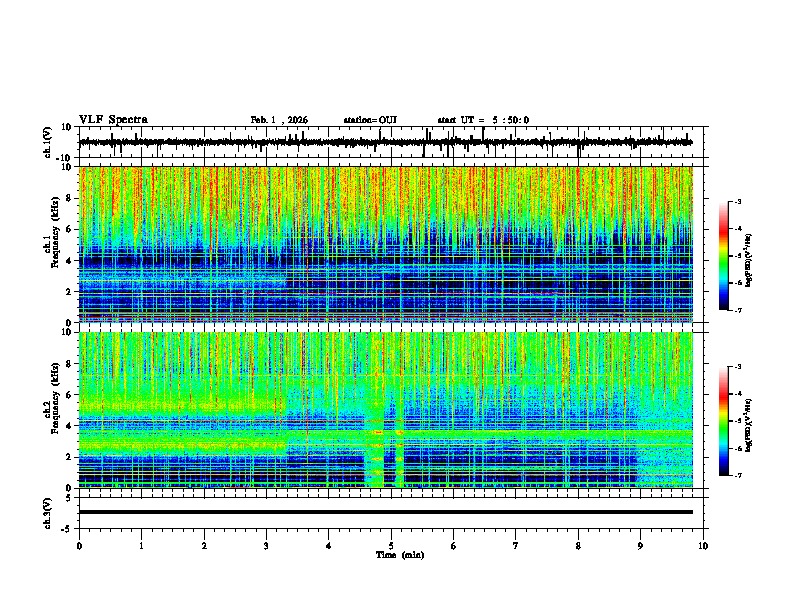The image size is (792, 612).
Task: Click time axis tick label "1"
Action: point(141,546)
